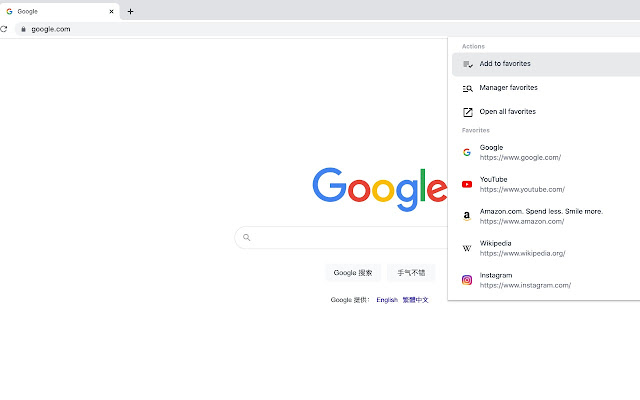Click the Open all favorites icon

click(468, 112)
